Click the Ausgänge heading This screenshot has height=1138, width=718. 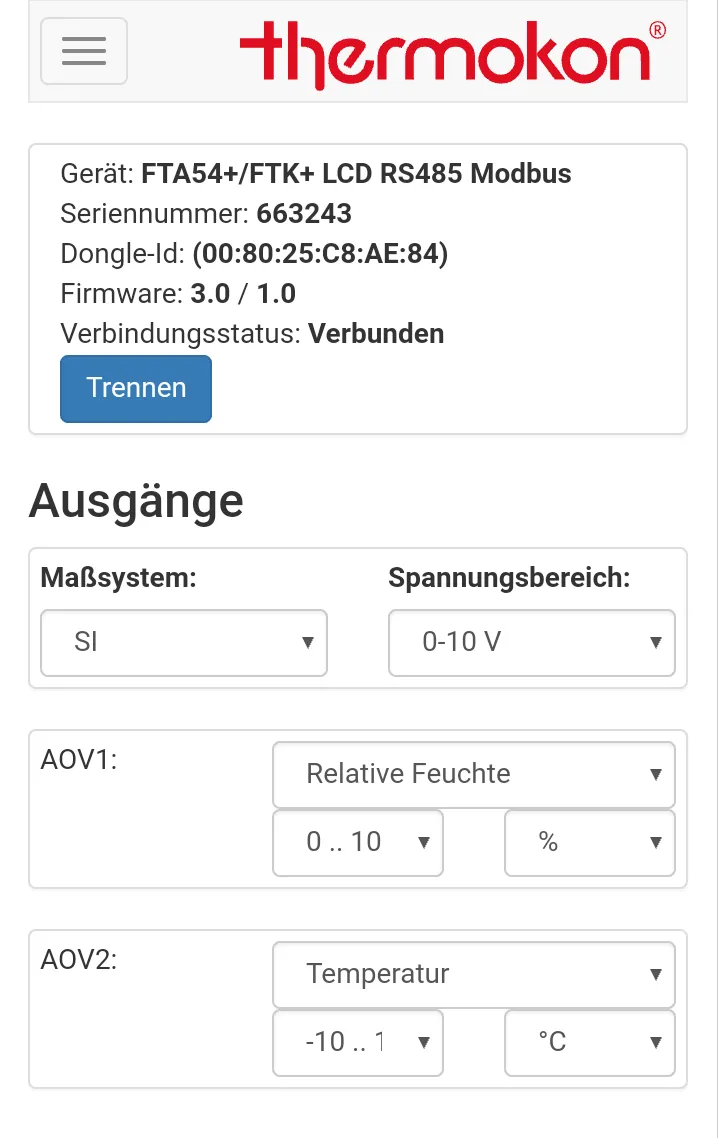pyautogui.click(x=136, y=502)
